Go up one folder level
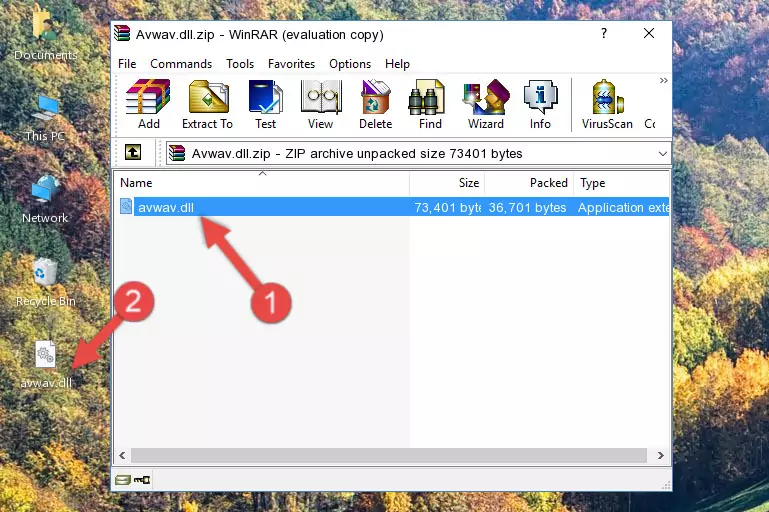The image size is (769, 512). coord(133,153)
